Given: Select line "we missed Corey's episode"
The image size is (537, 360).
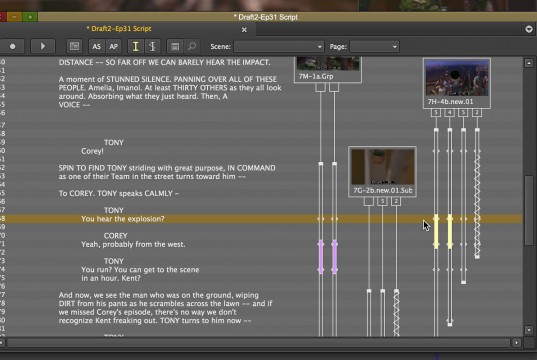Looking at the screenshot, I should click(147, 312).
